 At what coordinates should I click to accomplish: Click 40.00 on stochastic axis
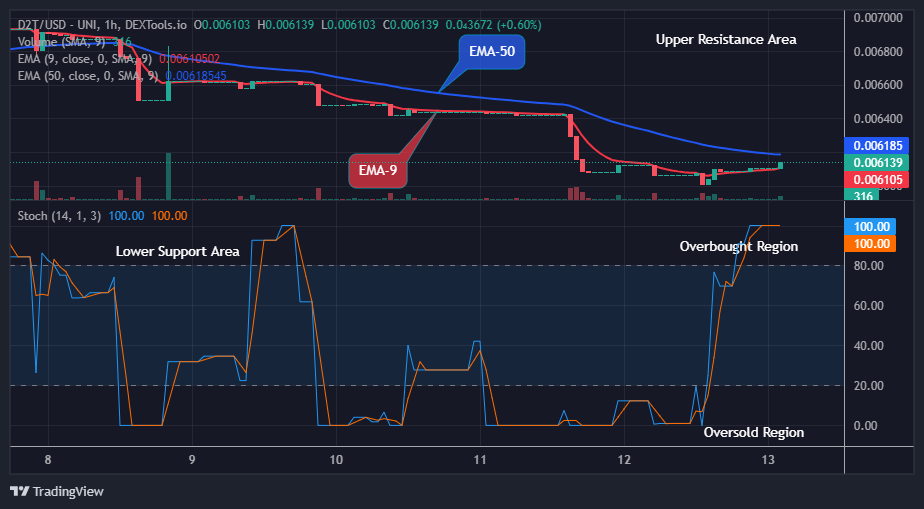(x=868, y=346)
